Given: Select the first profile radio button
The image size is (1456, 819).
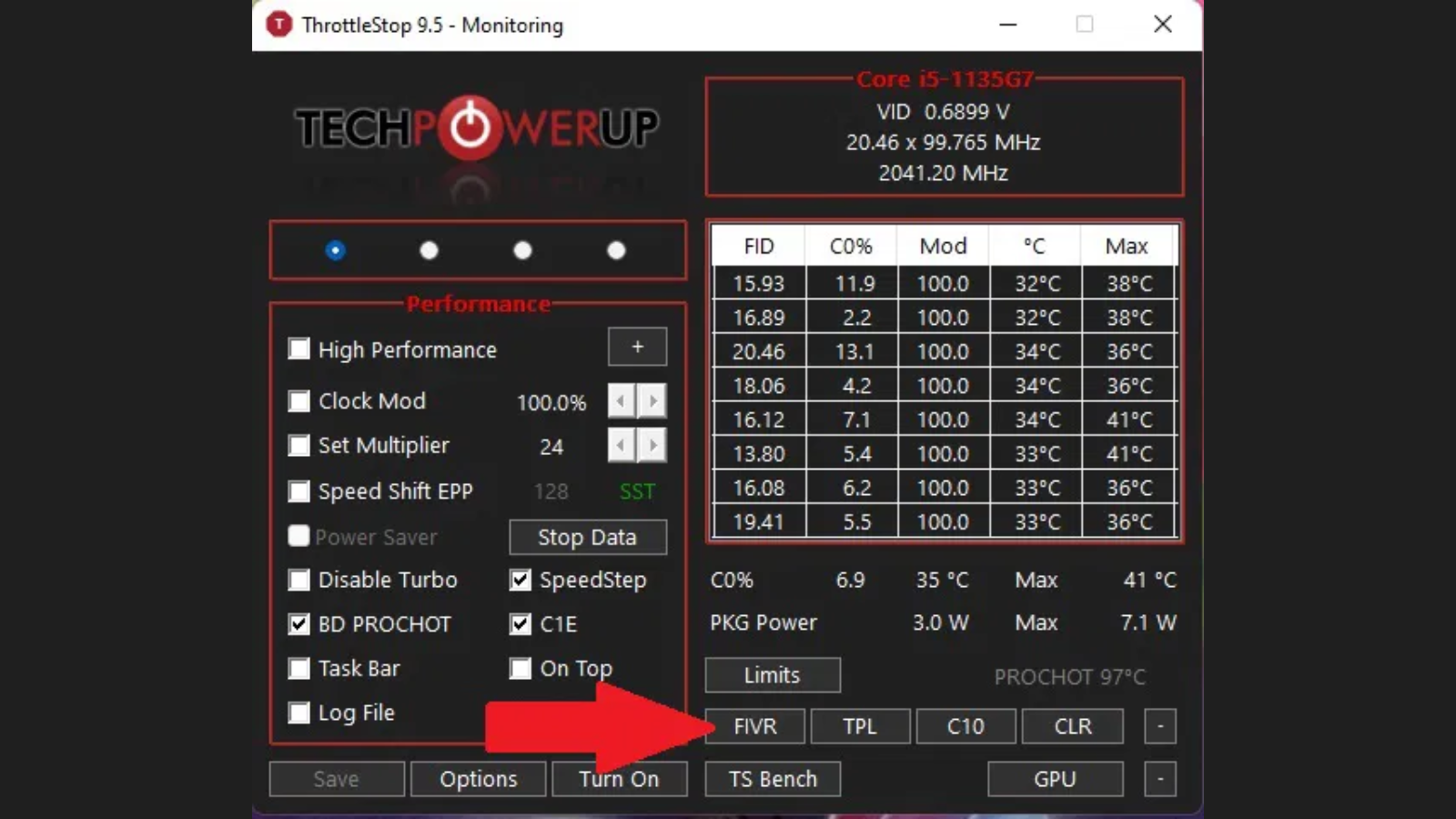Looking at the screenshot, I should click(336, 250).
